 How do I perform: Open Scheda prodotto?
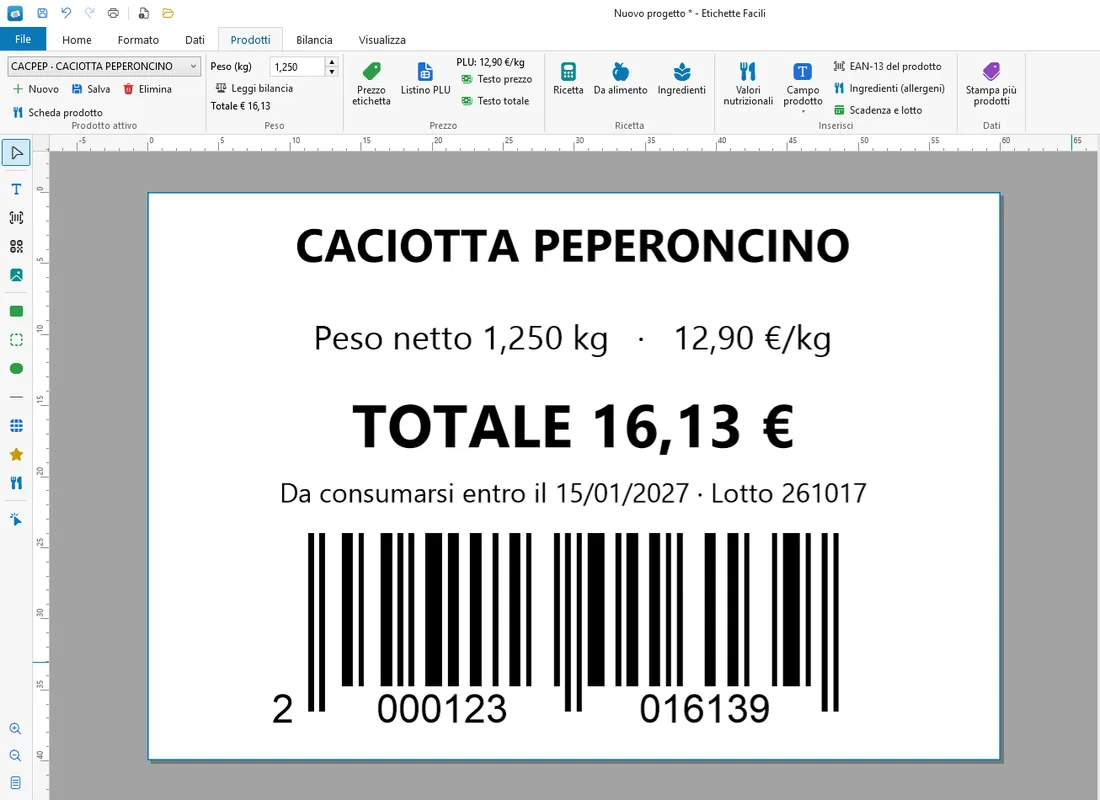click(58, 112)
